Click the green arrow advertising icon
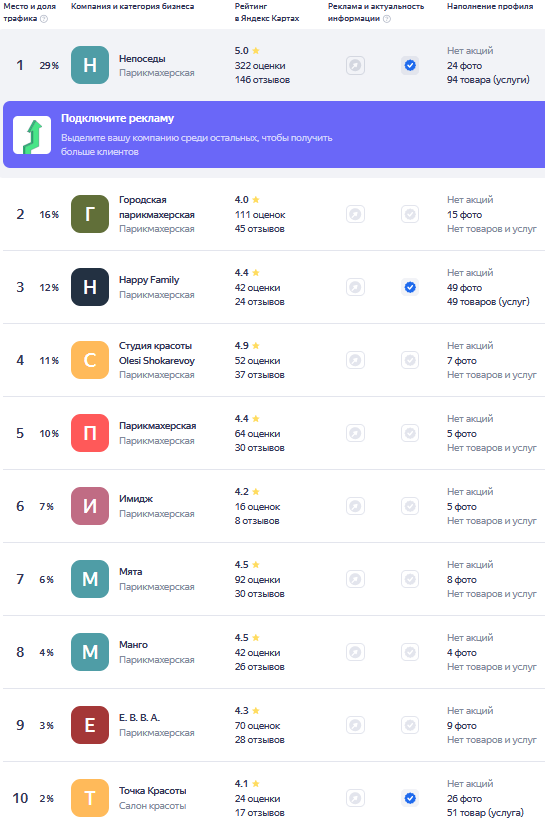Screen dimensions: 545x825 coord(32,135)
